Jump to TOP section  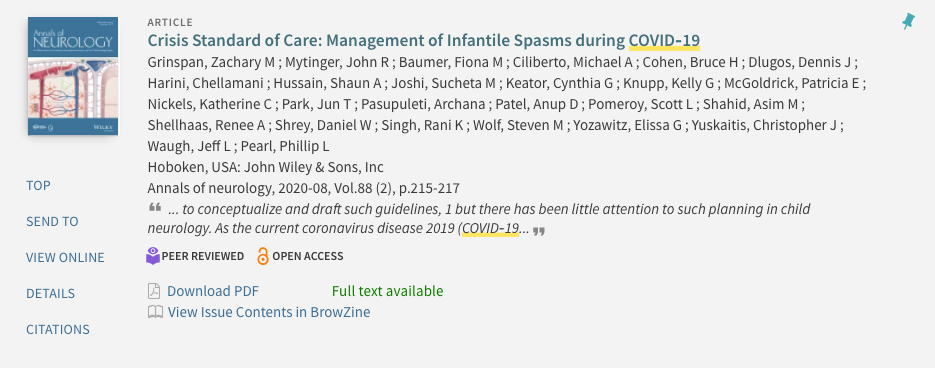[x=38, y=185]
